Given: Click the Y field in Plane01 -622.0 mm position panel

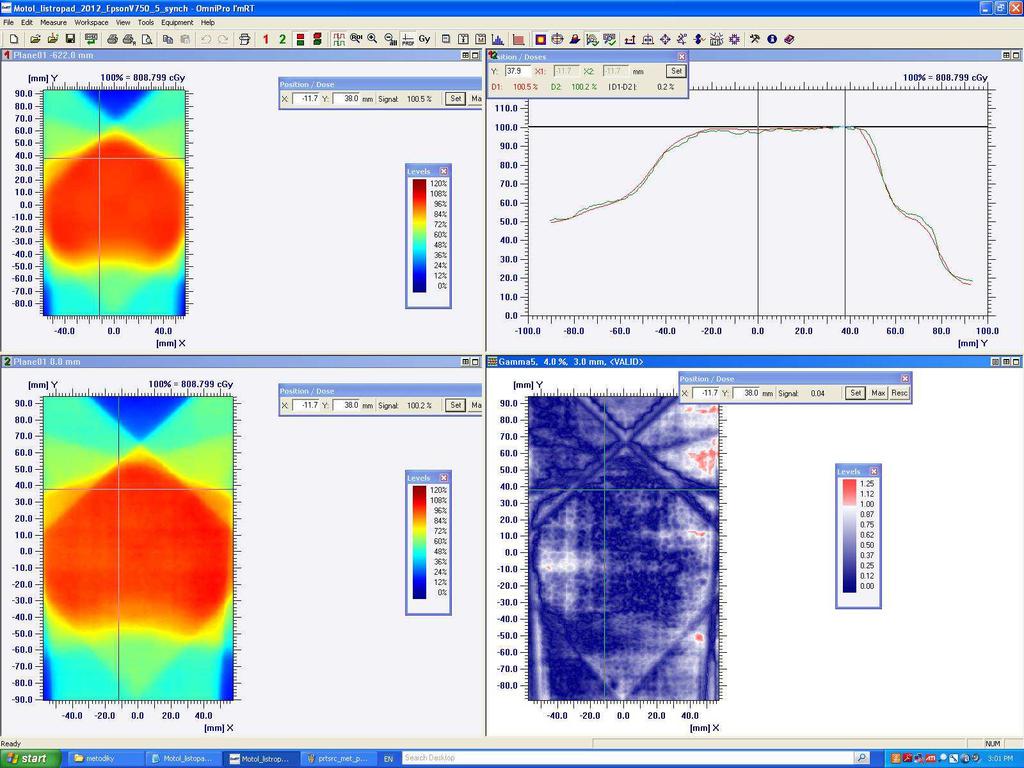Looking at the screenshot, I should pos(346,99).
